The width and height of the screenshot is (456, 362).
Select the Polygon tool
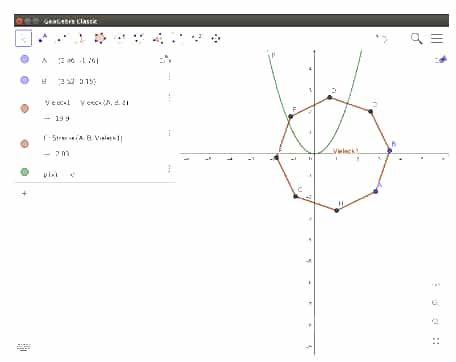[100, 38]
